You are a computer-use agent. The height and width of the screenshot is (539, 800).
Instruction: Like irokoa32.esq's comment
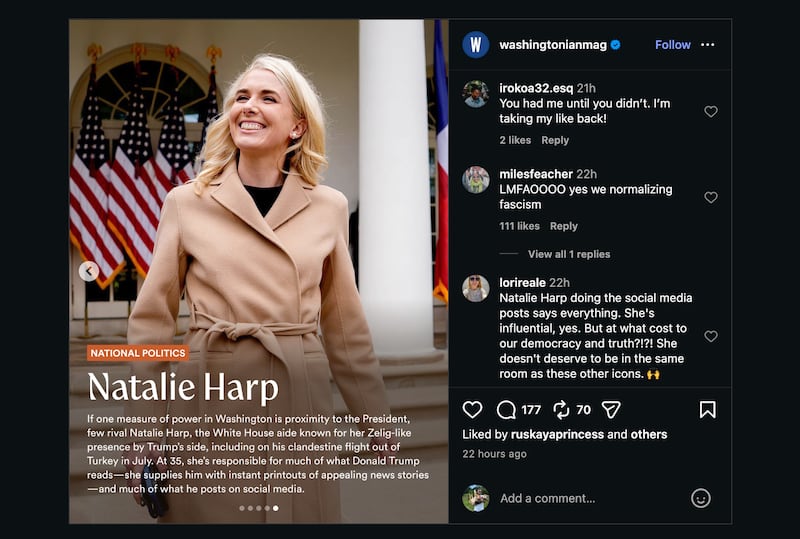[711, 111]
